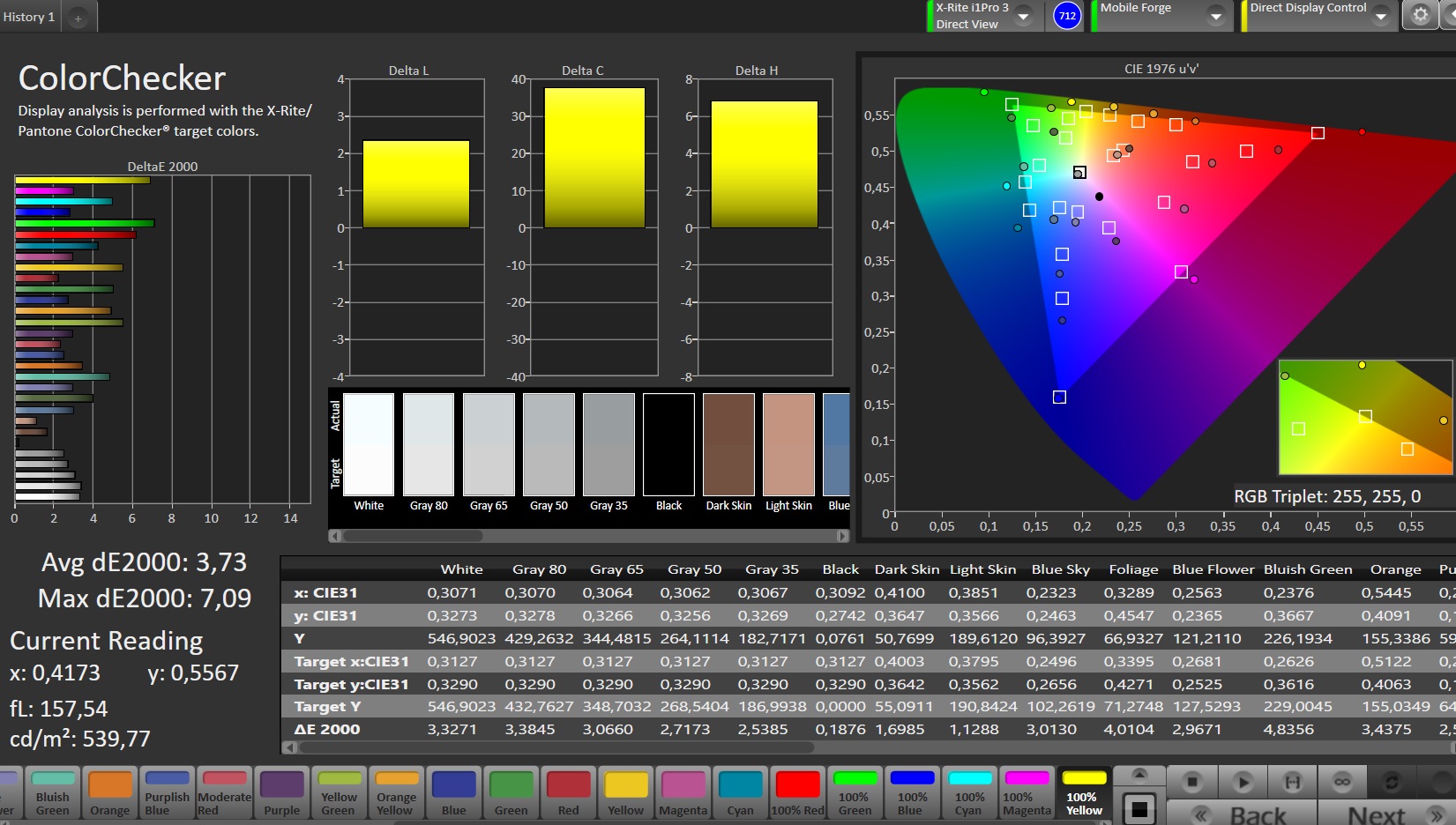1456x825 pixels.
Task: Select the Bluish Green swatch
Action: pyautogui.click(x=53, y=792)
